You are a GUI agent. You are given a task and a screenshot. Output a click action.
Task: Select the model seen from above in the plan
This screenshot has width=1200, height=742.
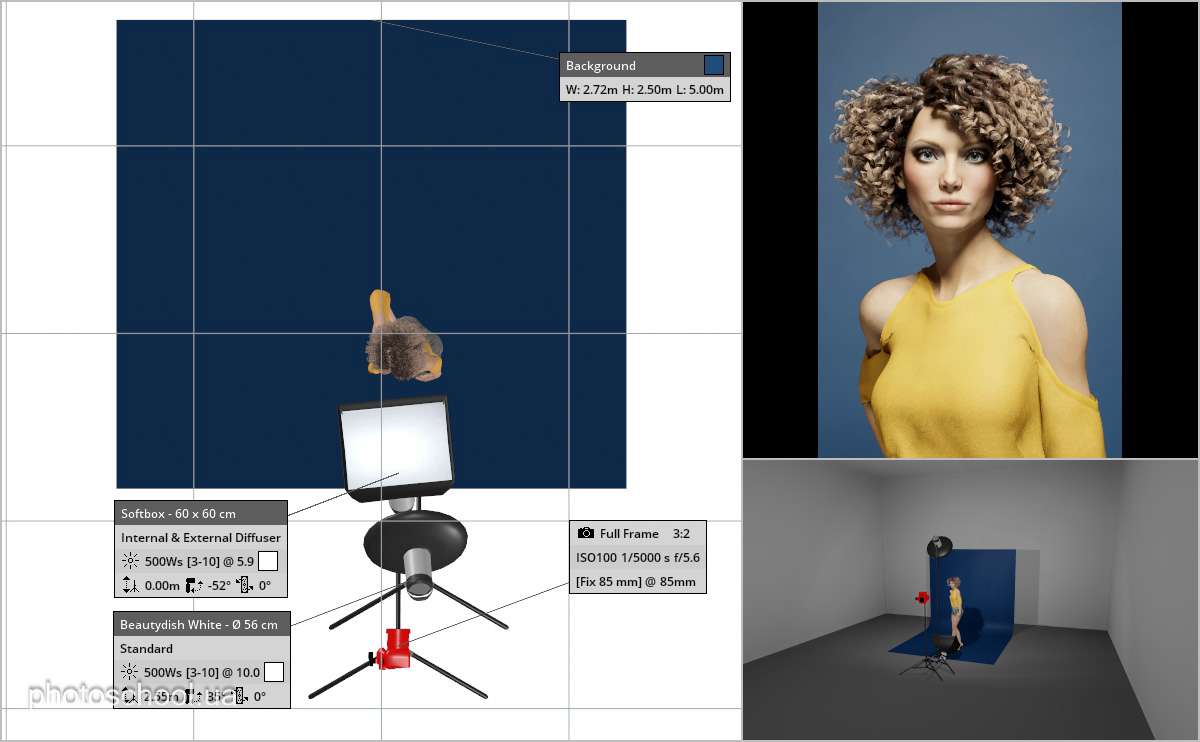403,336
